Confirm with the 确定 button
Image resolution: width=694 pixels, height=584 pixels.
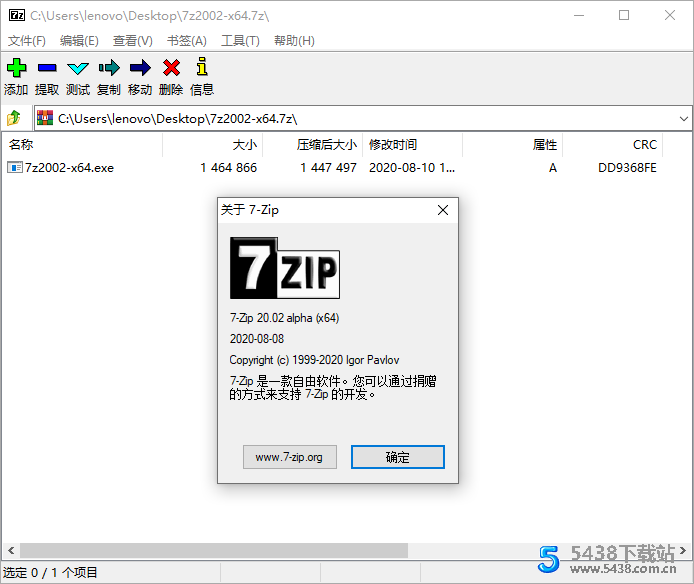tap(397, 457)
